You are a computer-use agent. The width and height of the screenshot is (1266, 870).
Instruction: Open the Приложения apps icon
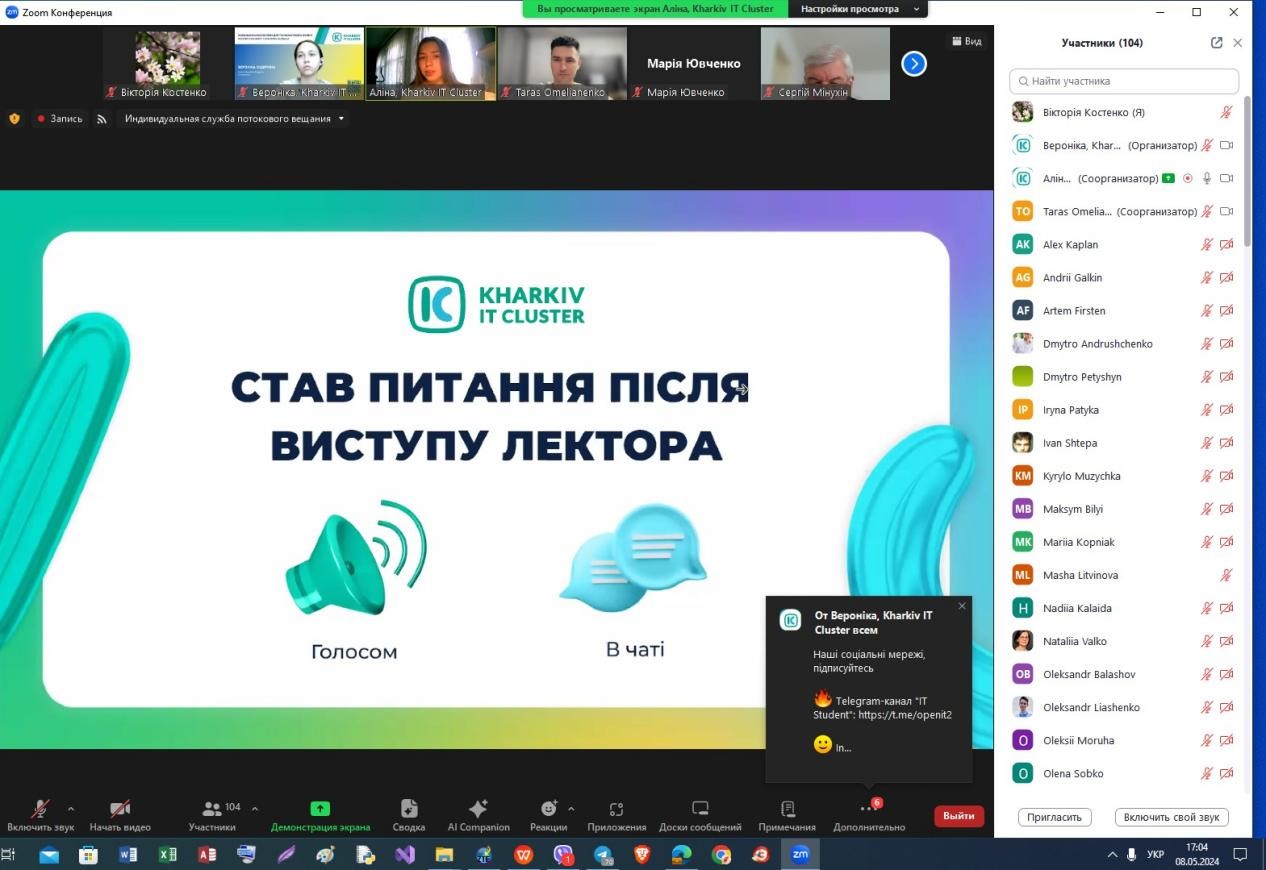click(616, 809)
